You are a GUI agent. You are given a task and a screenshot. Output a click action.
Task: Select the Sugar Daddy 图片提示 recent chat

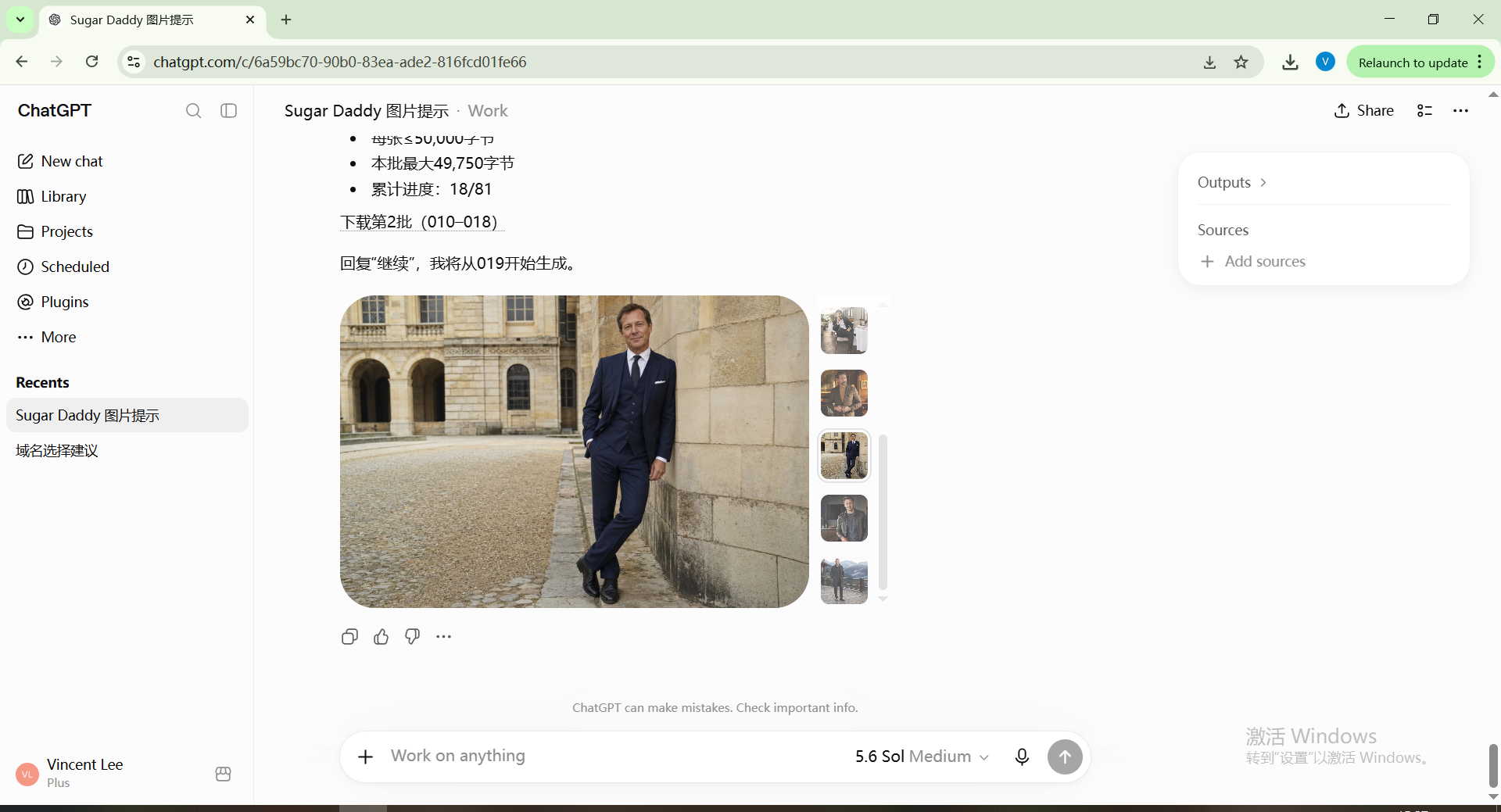tap(127, 415)
